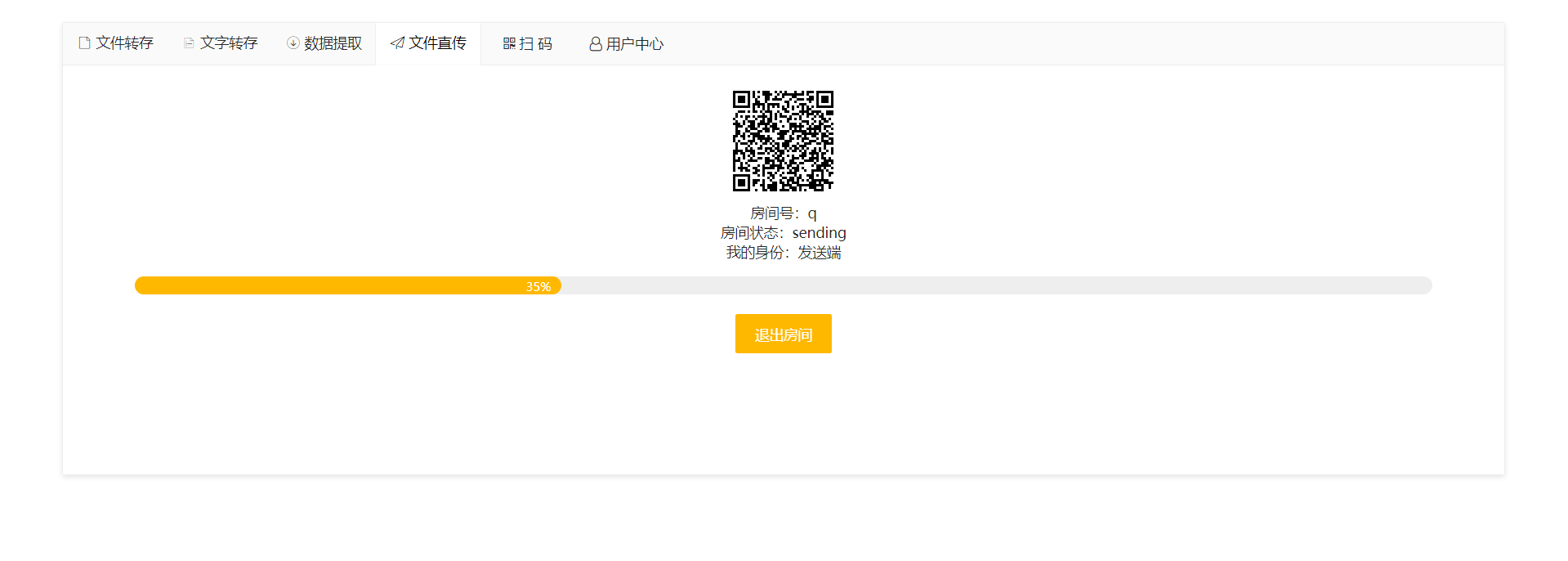Click the user icon beside 用户中心
The image size is (1568, 561).
[596, 44]
